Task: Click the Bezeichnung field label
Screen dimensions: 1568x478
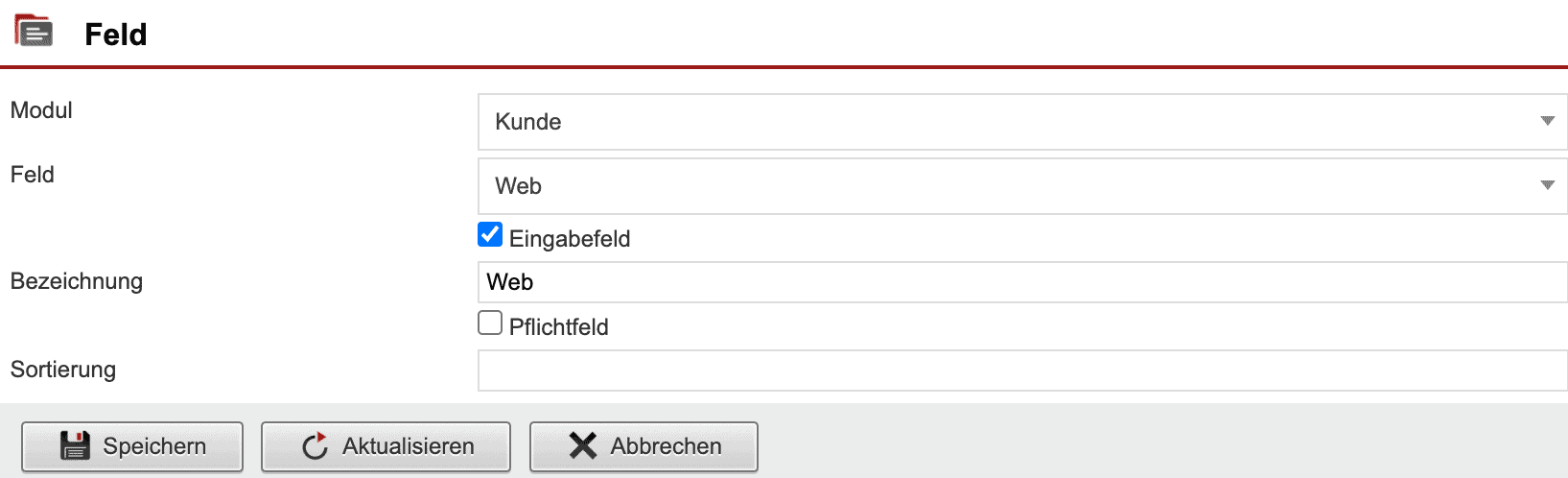Action: click(x=77, y=281)
